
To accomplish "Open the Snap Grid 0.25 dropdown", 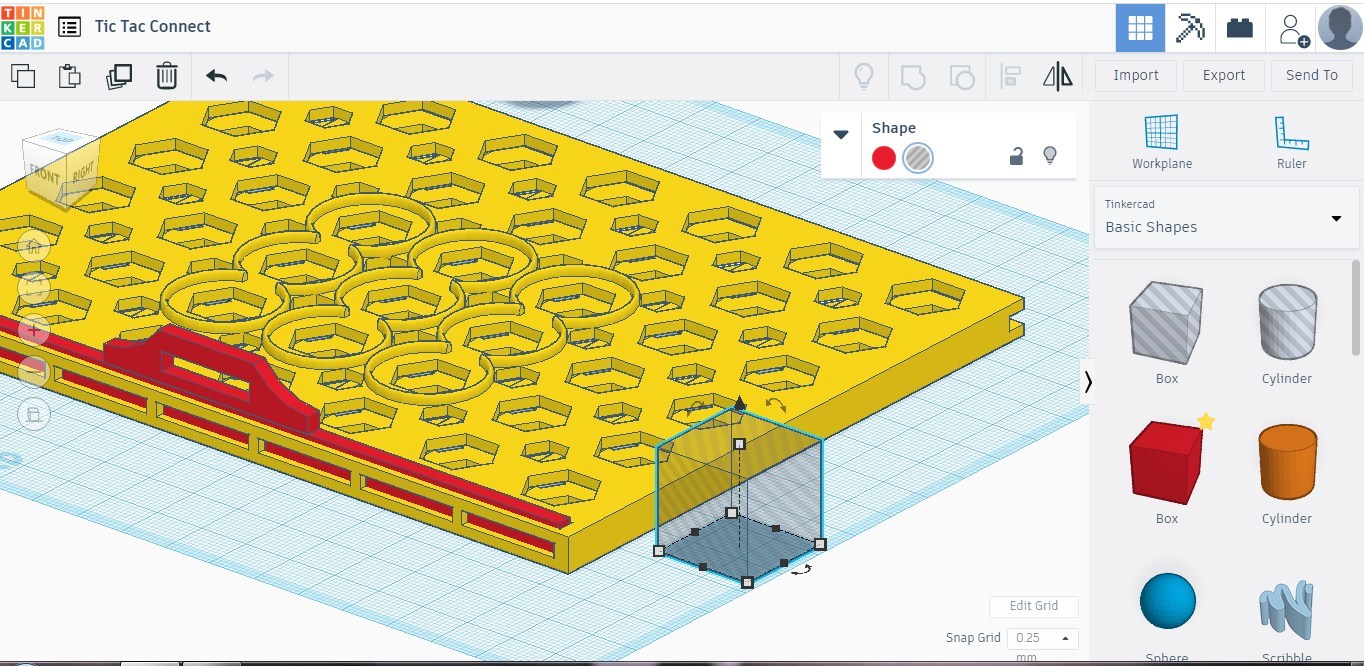I will (x=1042, y=638).
